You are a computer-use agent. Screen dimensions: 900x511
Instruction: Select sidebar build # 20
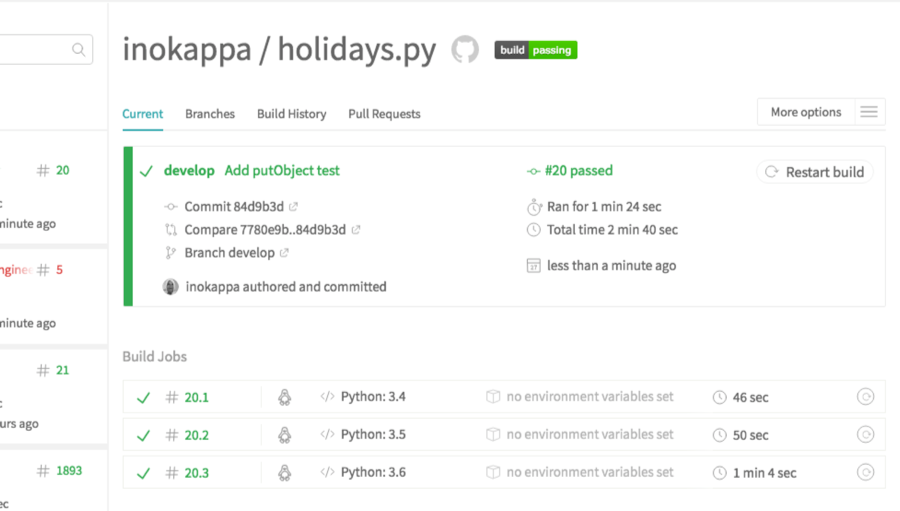(x=63, y=170)
